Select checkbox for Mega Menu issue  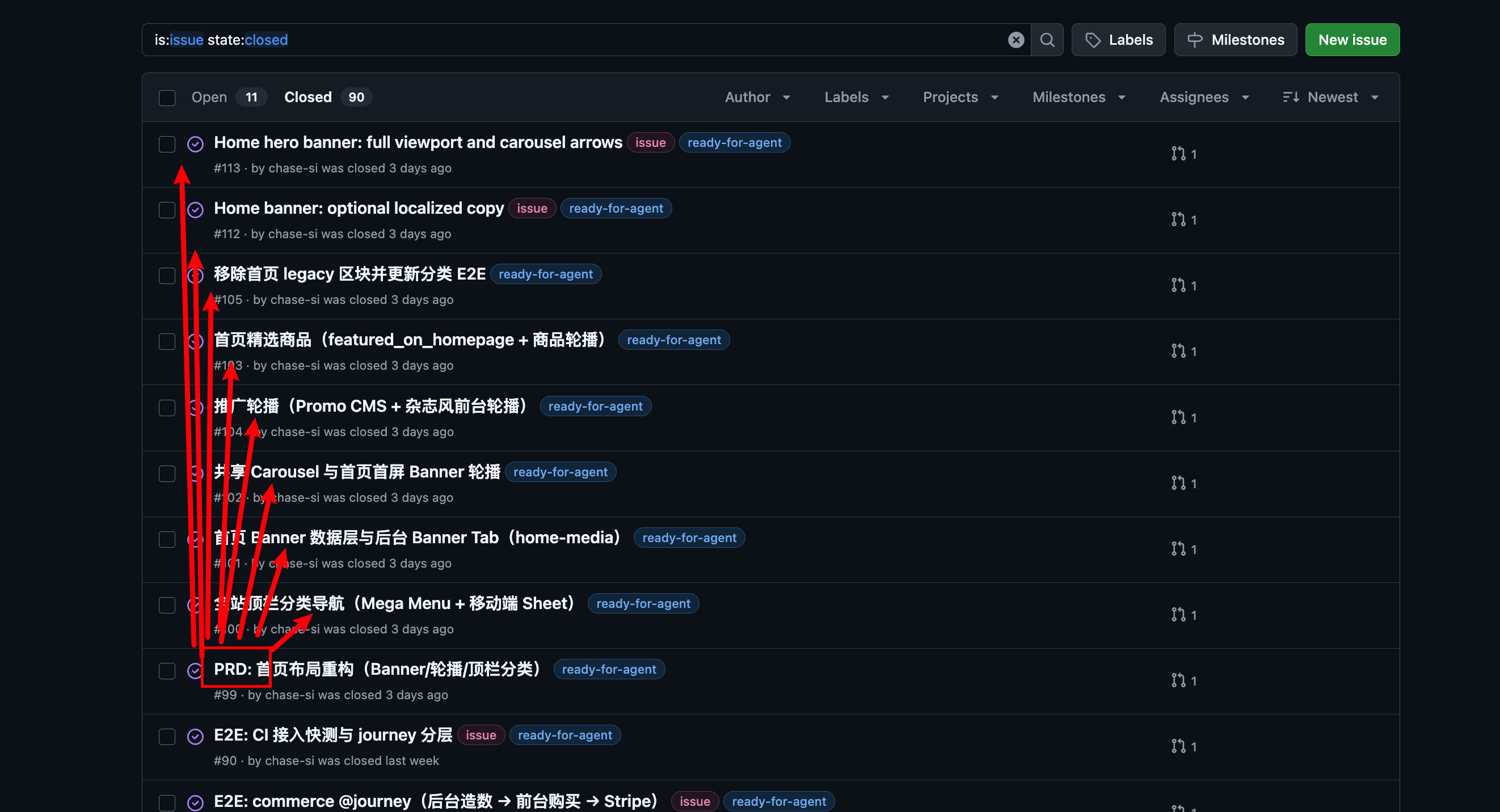click(x=167, y=605)
